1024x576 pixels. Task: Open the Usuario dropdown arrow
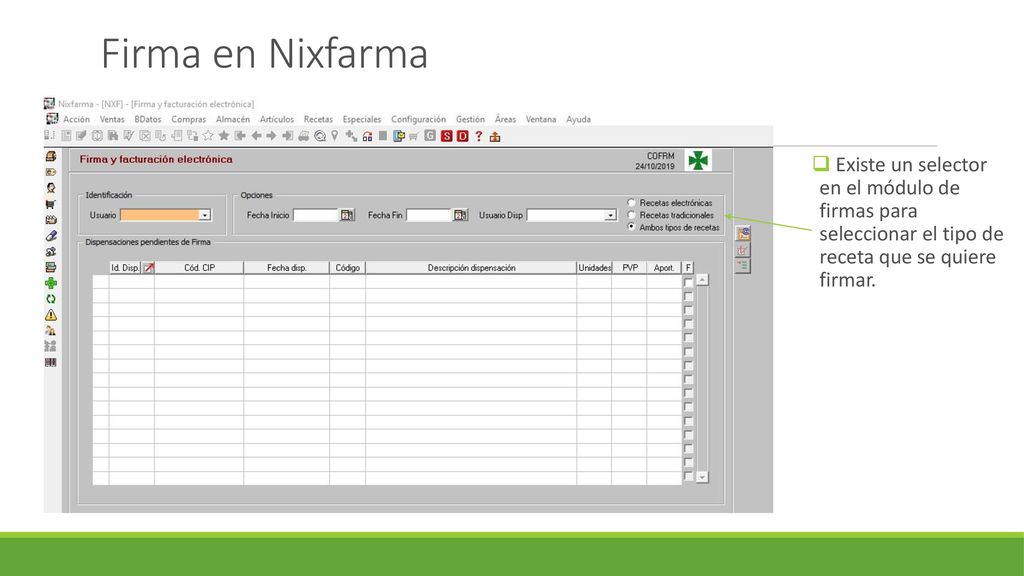[204, 215]
